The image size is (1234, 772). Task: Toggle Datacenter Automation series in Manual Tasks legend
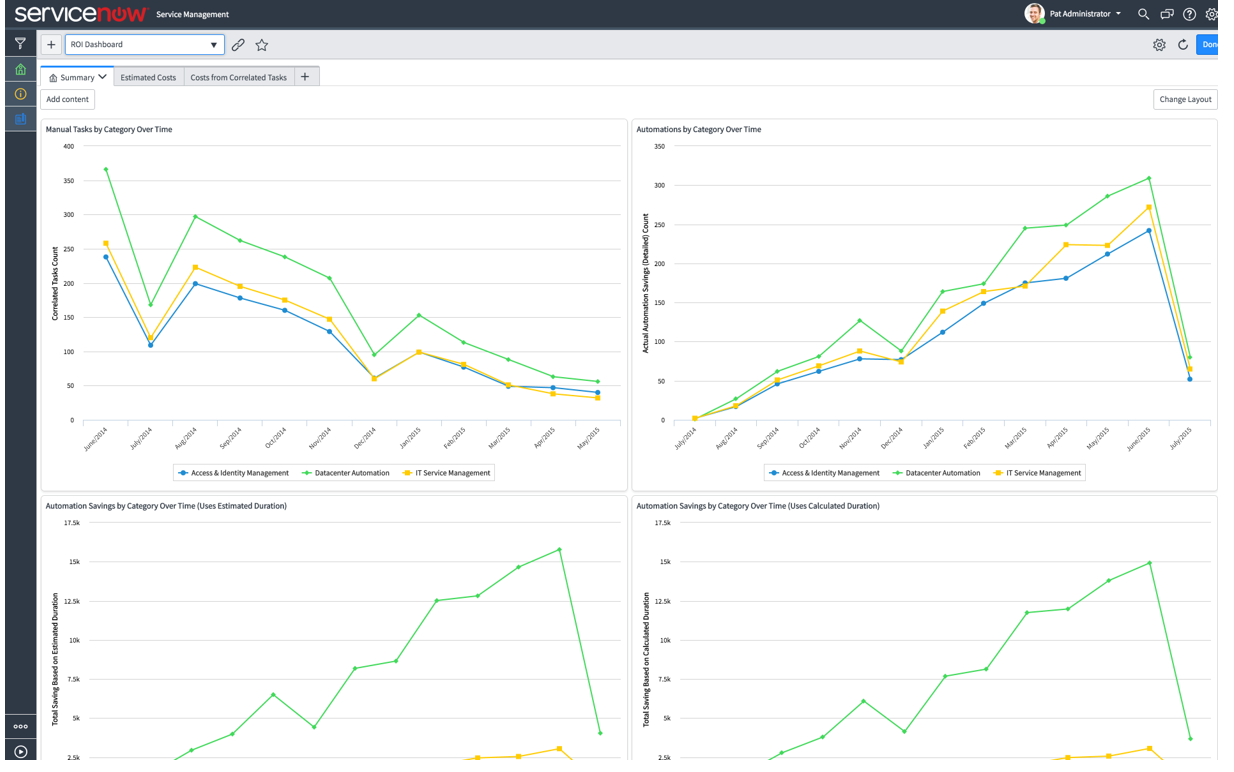pyautogui.click(x=346, y=473)
